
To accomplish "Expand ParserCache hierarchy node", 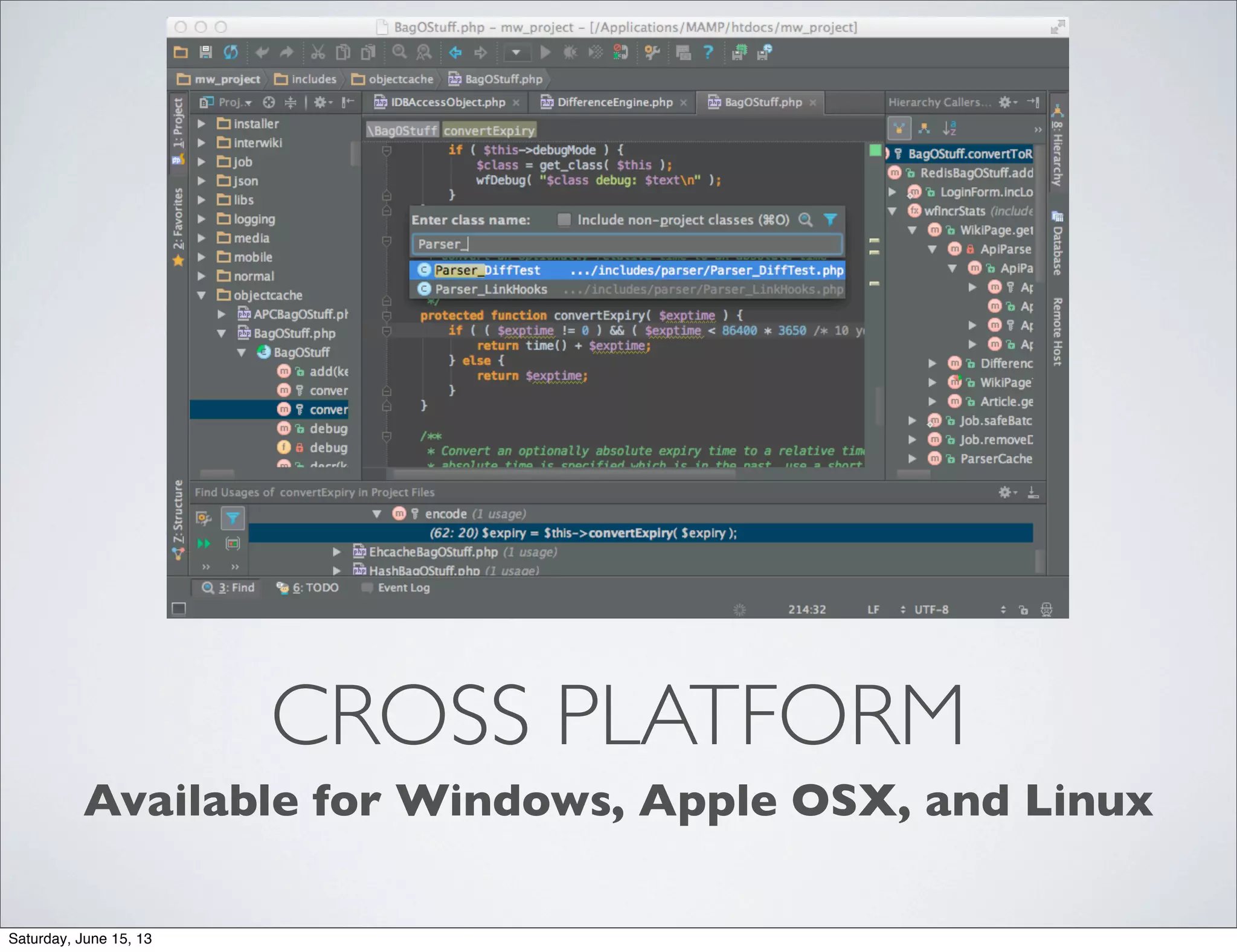I will tap(913, 458).
